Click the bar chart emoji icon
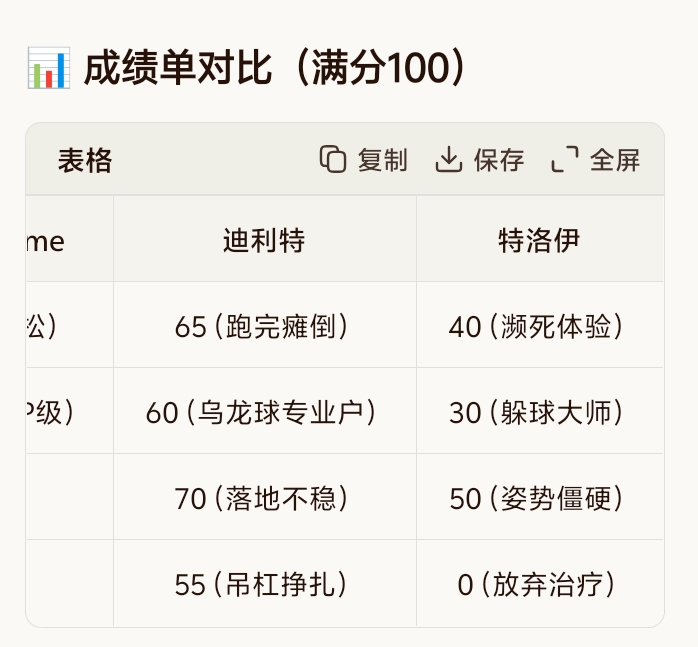This screenshot has width=698, height=647. 47,69
